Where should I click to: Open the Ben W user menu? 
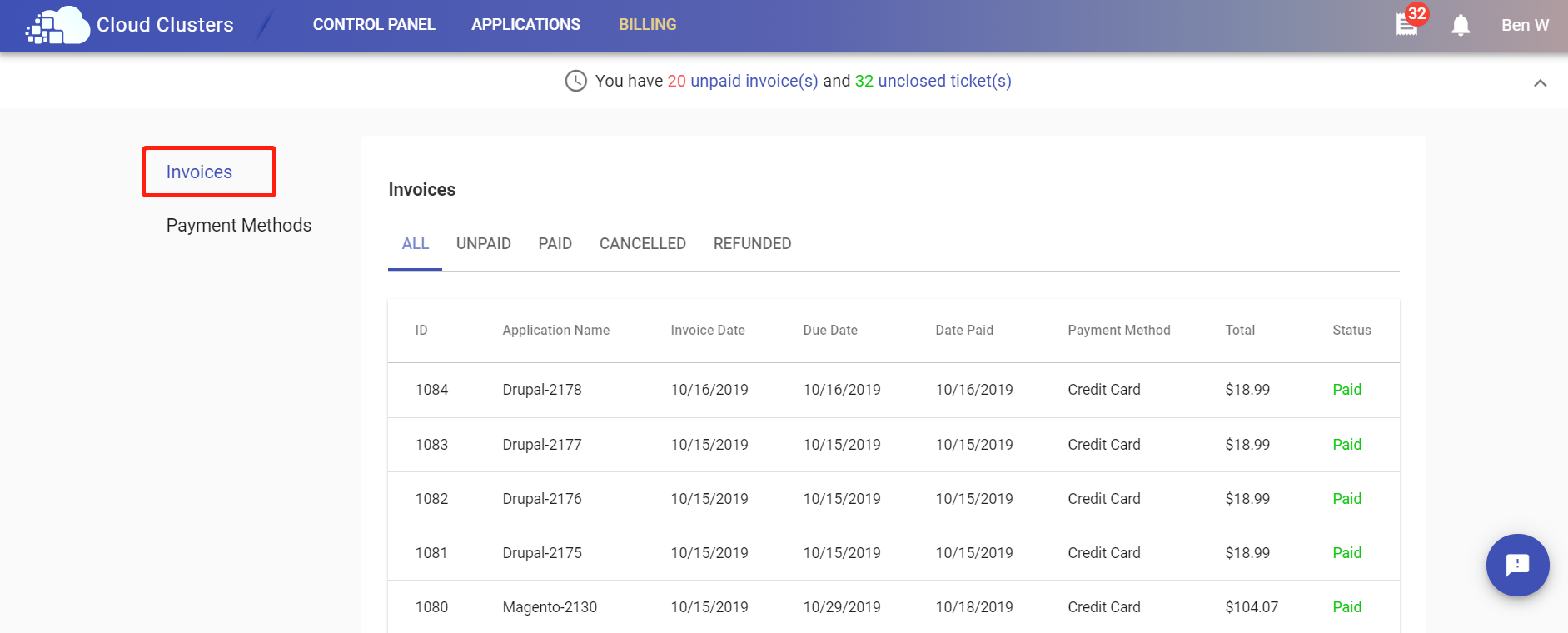1525,25
